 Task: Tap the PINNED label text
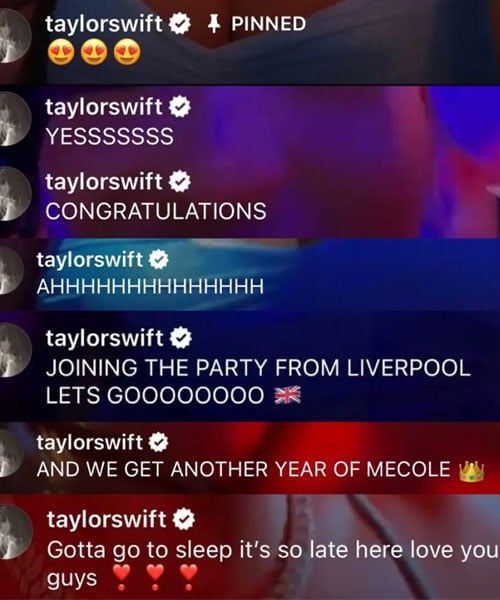pyautogui.click(x=269, y=24)
